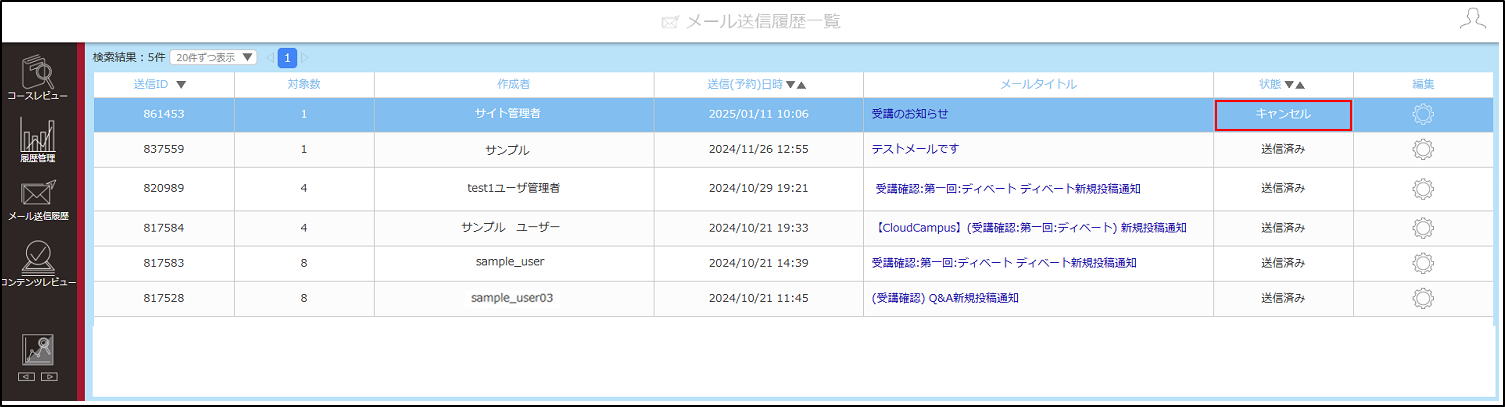The width and height of the screenshot is (1505, 407).
Task: Sort 状態 descending with down arrow
Action: 1289,85
